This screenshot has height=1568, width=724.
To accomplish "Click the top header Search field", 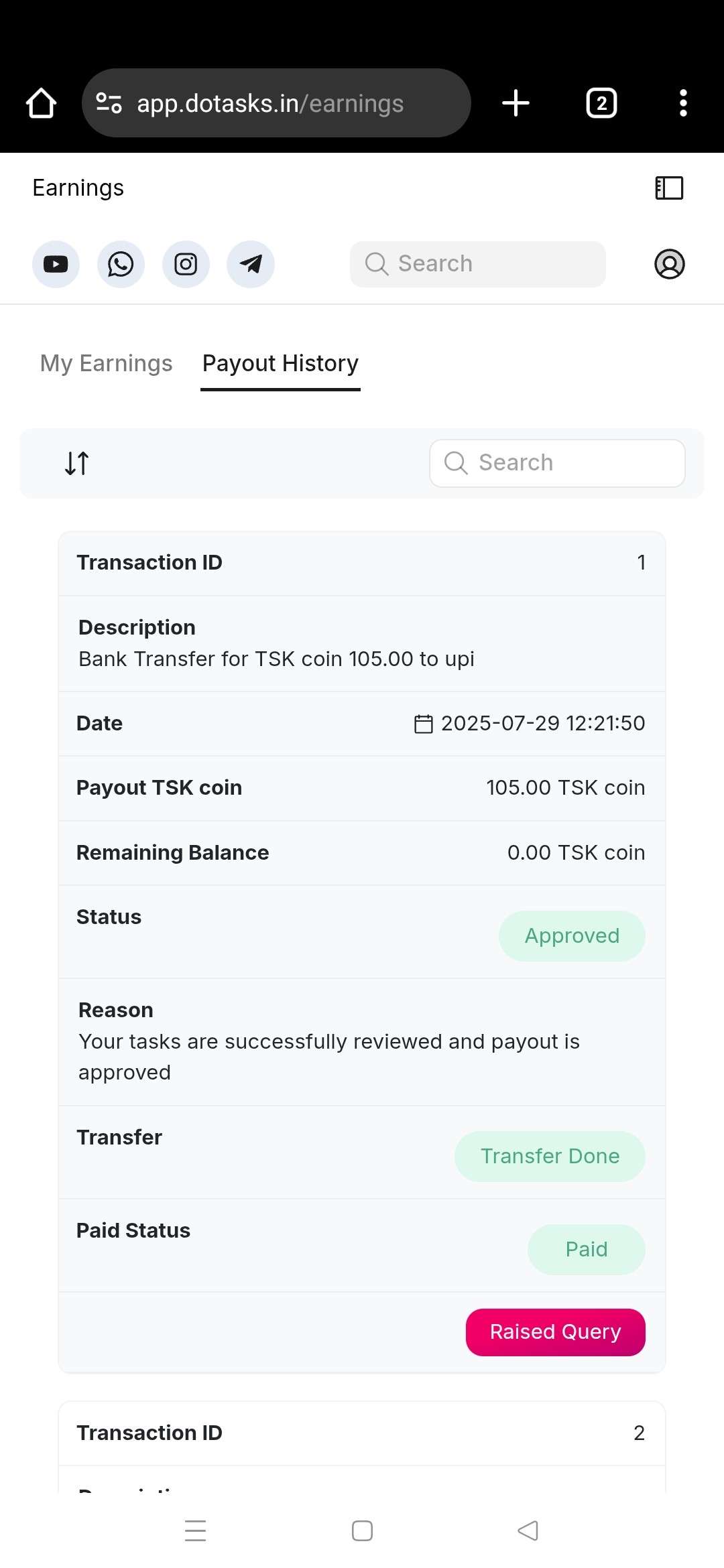I will click(x=477, y=264).
